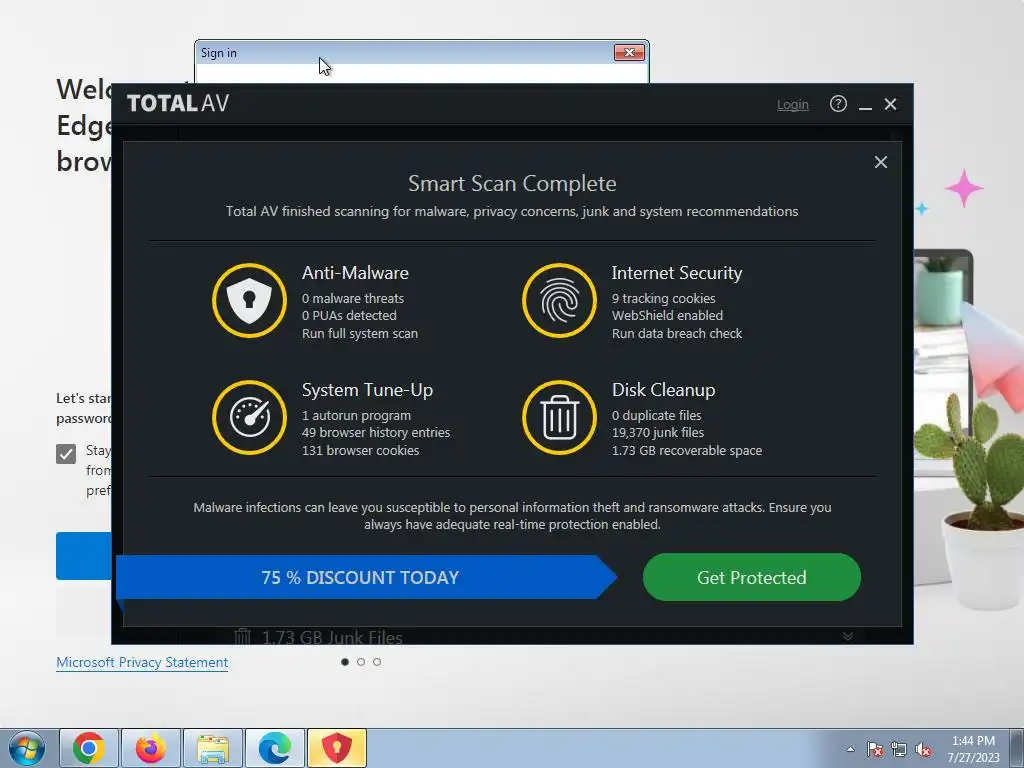1024x768 pixels.
Task: Select the first carousel page dot
Action: pyautogui.click(x=345, y=662)
